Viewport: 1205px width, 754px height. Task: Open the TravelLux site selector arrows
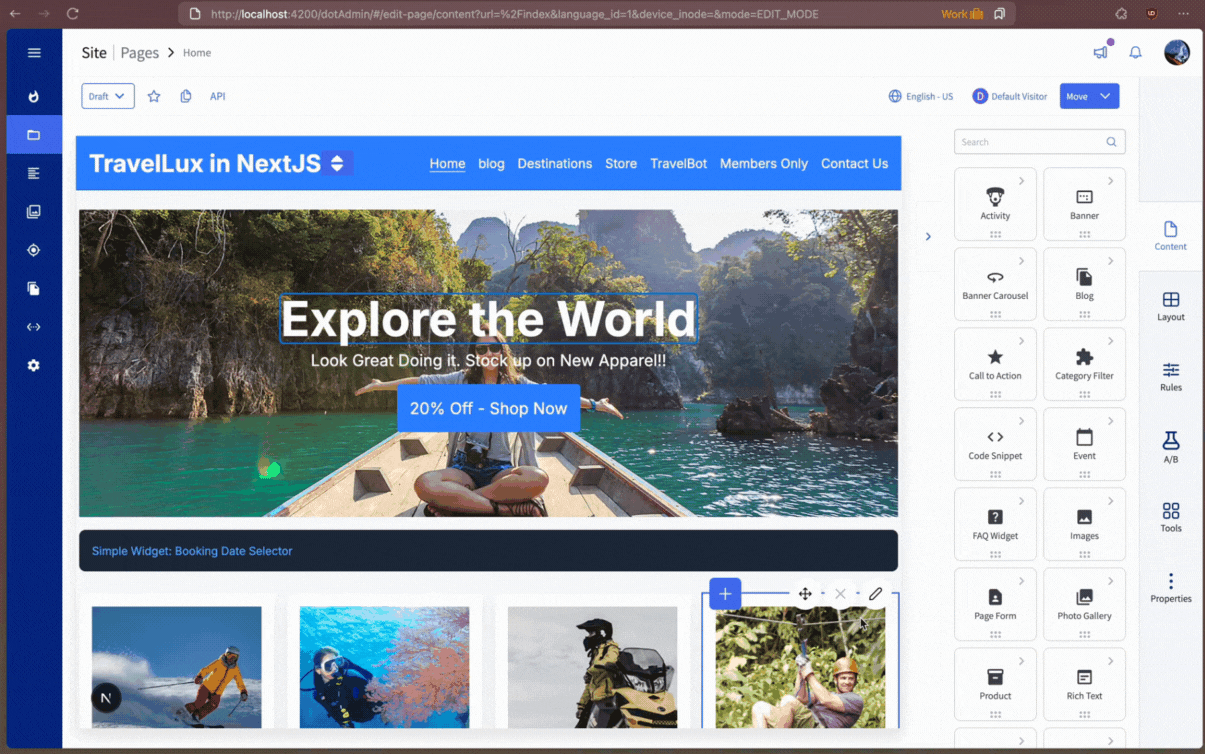[337, 163]
